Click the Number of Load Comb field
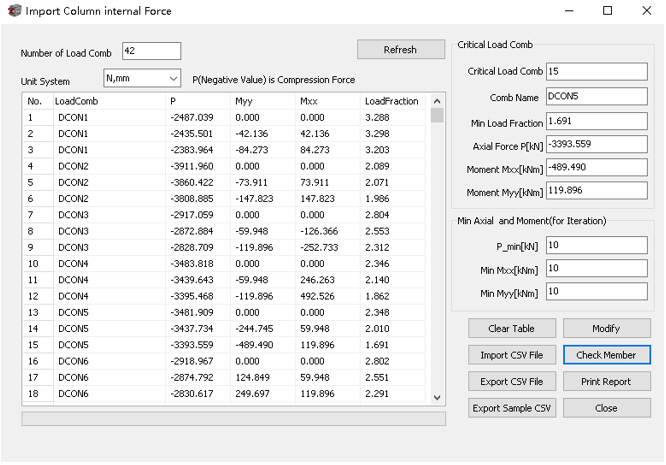 [x=151, y=51]
